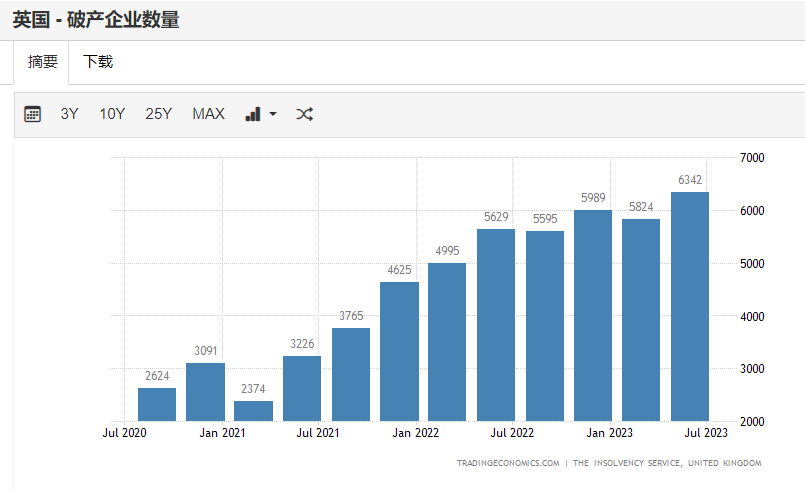Click the bar labeled 2624
This screenshot has width=805, height=491.
[157, 404]
